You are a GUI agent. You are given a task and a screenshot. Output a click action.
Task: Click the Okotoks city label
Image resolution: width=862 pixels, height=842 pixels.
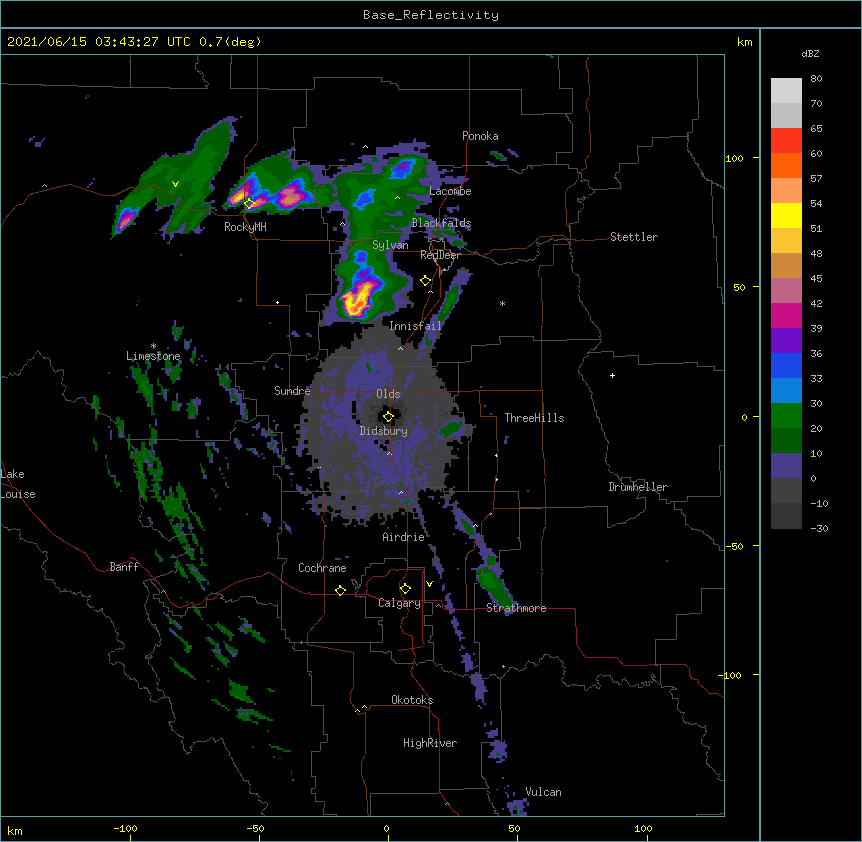[412, 700]
